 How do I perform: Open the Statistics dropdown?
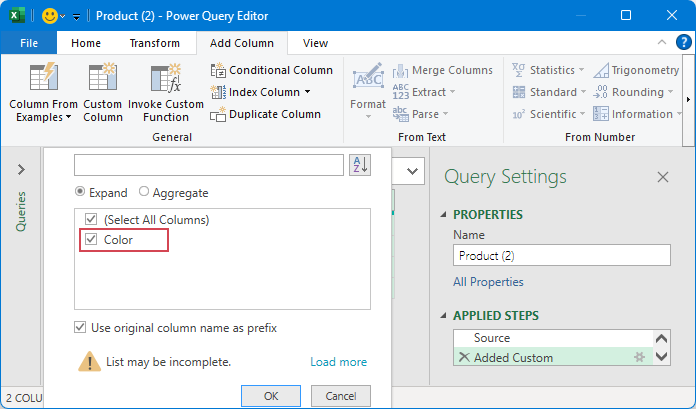click(582, 70)
